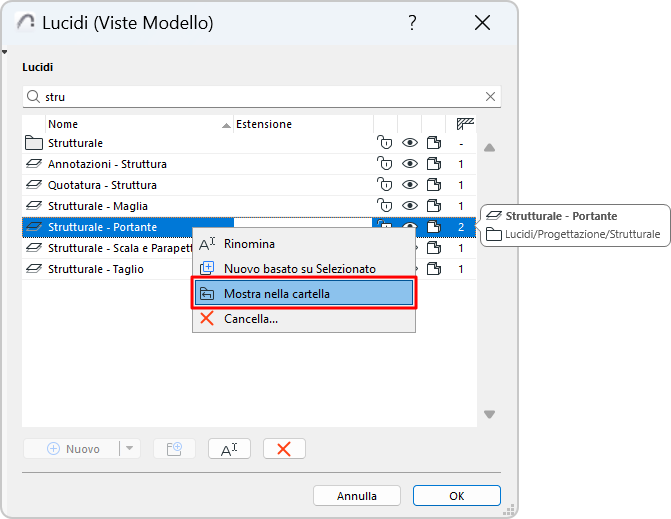Collapse the Lucidi panel with the corner arrow
The image size is (671, 519).
(5, 52)
